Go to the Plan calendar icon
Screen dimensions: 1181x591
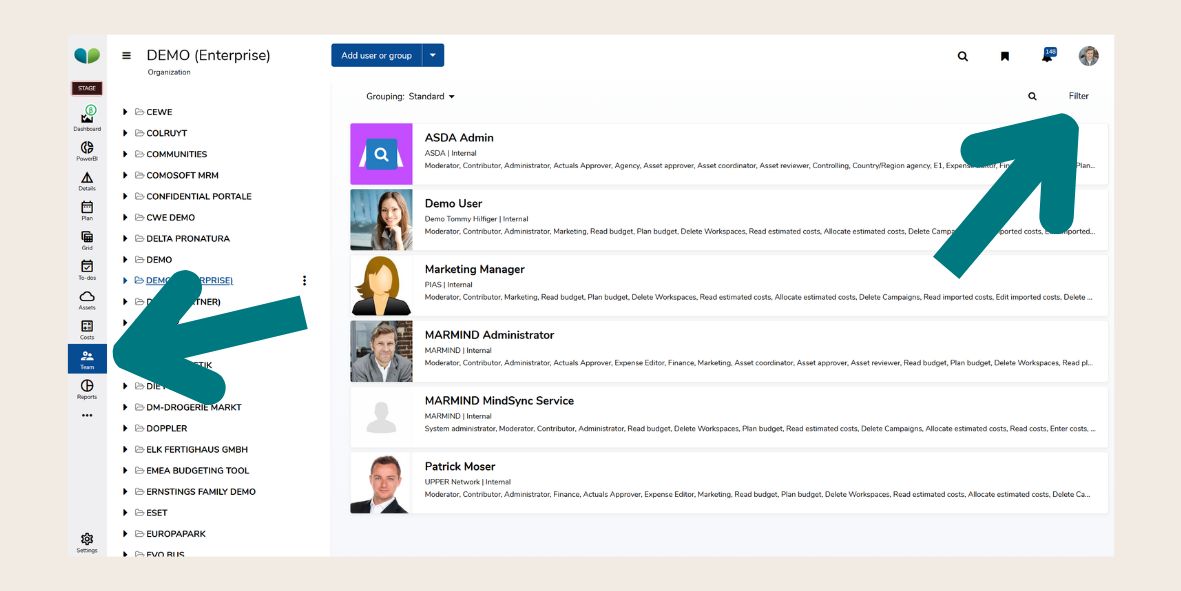coord(87,208)
